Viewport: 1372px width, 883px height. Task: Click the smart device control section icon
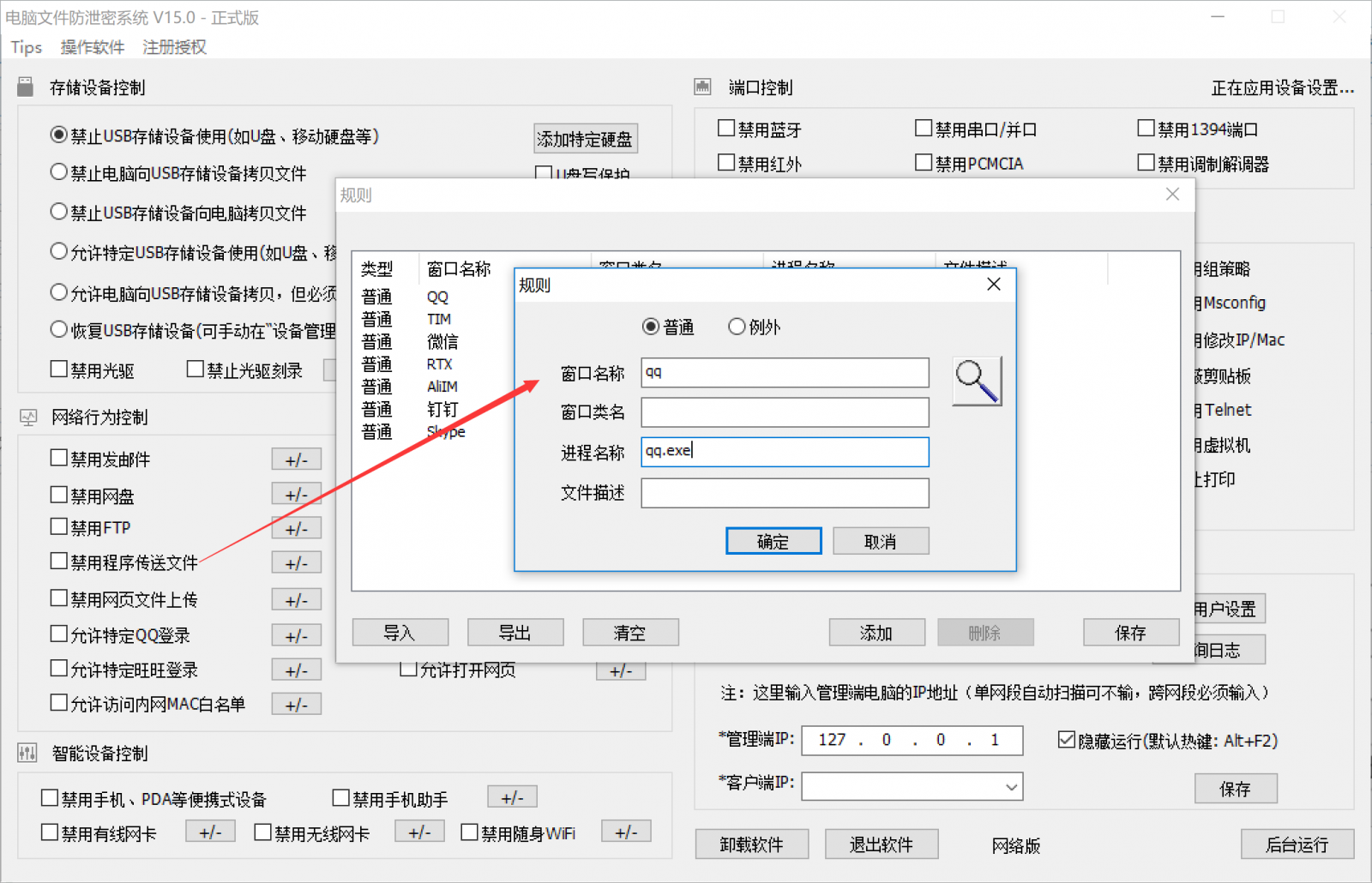coord(27,754)
